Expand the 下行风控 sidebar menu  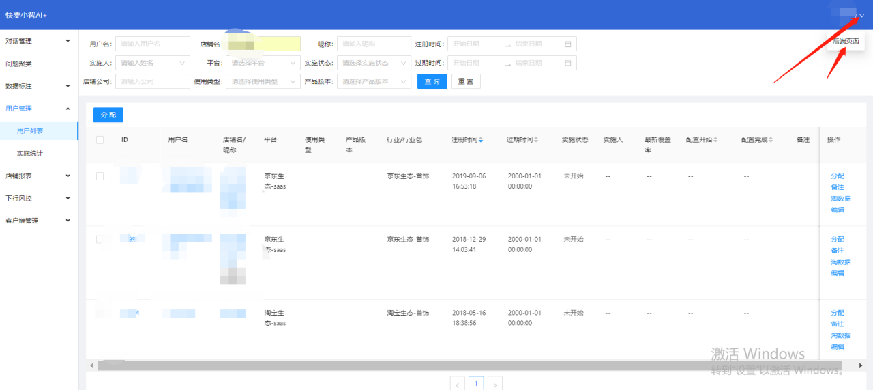(38, 198)
